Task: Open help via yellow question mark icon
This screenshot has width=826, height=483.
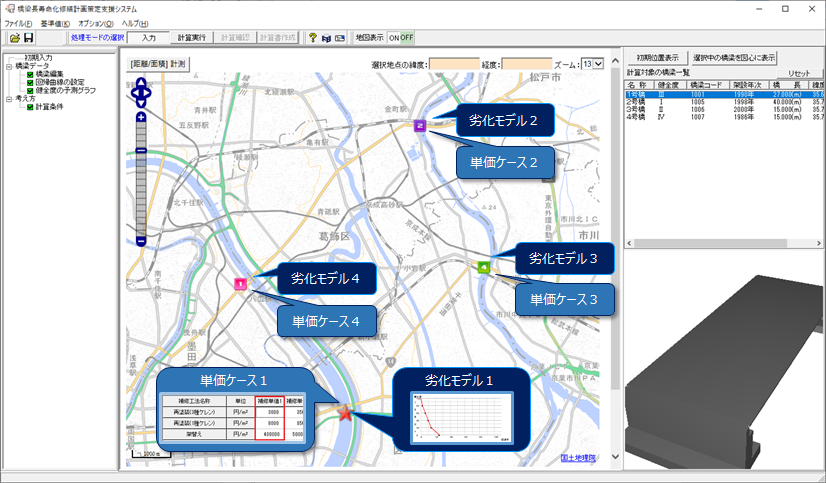Action: [313, 38]
